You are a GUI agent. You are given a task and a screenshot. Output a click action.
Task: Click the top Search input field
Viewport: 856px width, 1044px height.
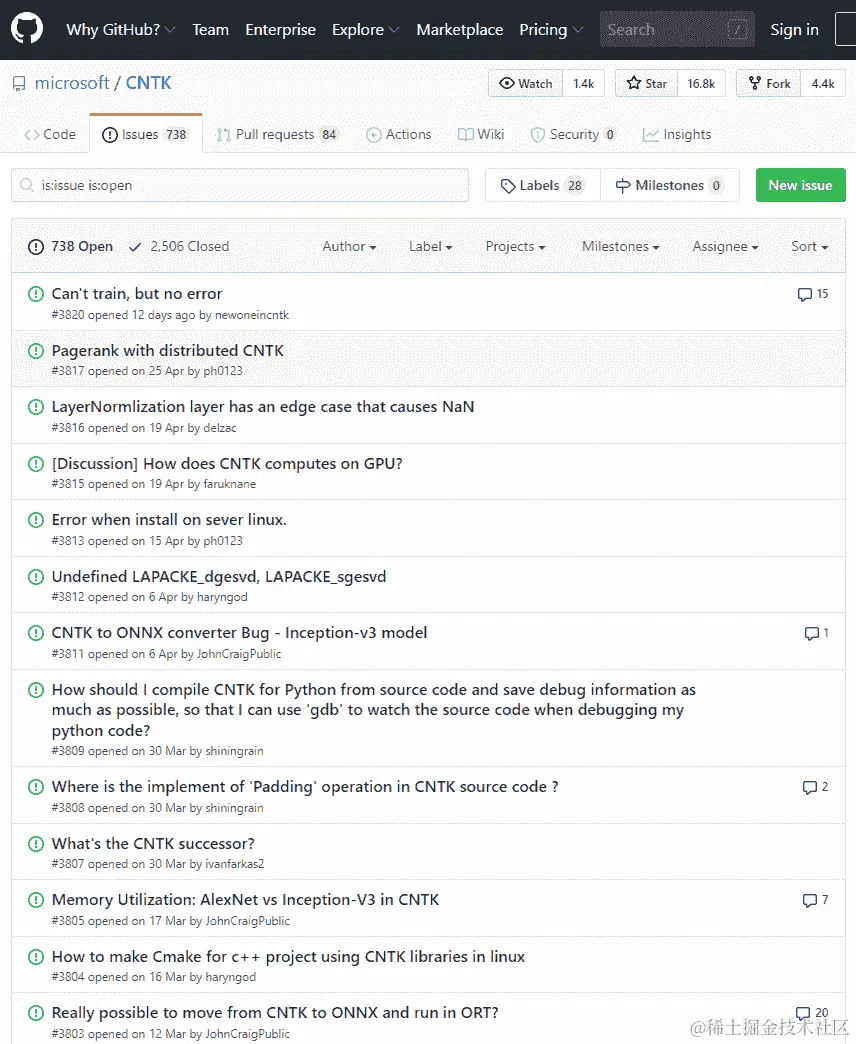point(677,29)
